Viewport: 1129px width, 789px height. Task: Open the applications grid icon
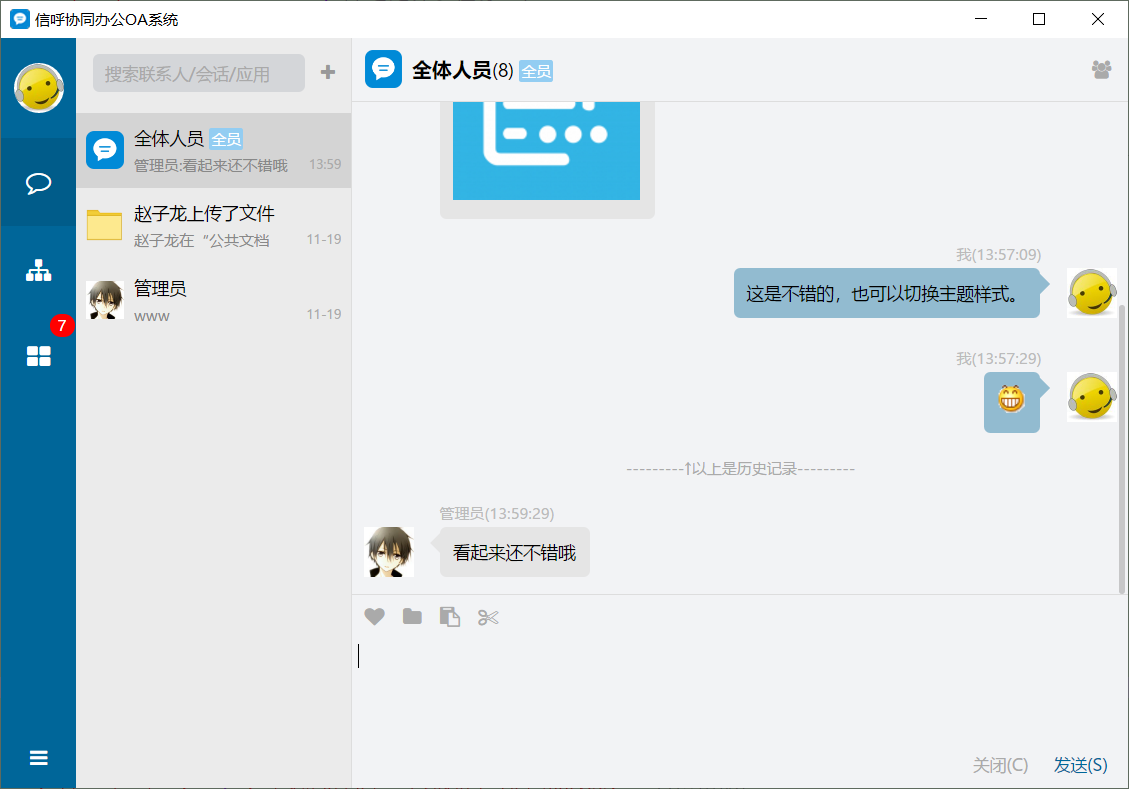[x=38, y=356]
